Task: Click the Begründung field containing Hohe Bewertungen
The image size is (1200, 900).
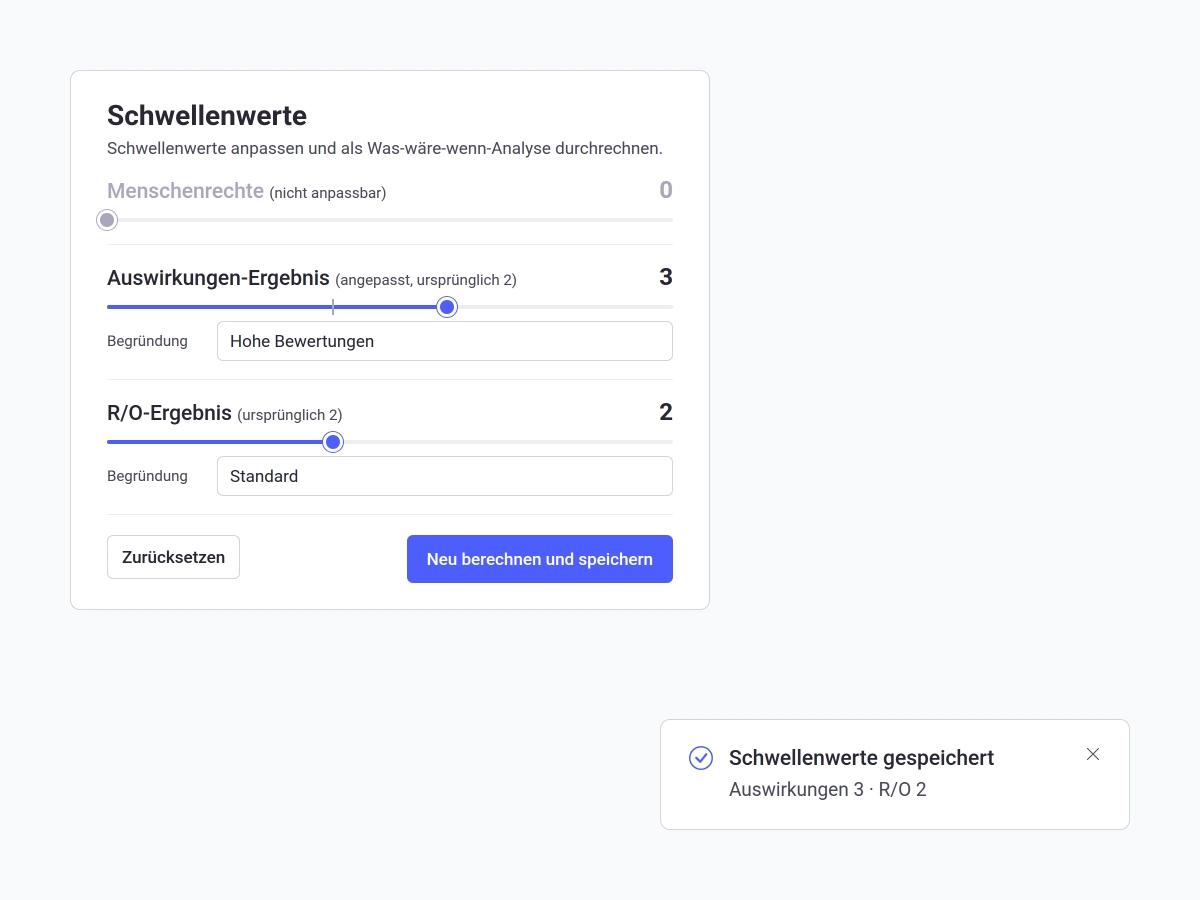Action: click(x=445, y=341)
